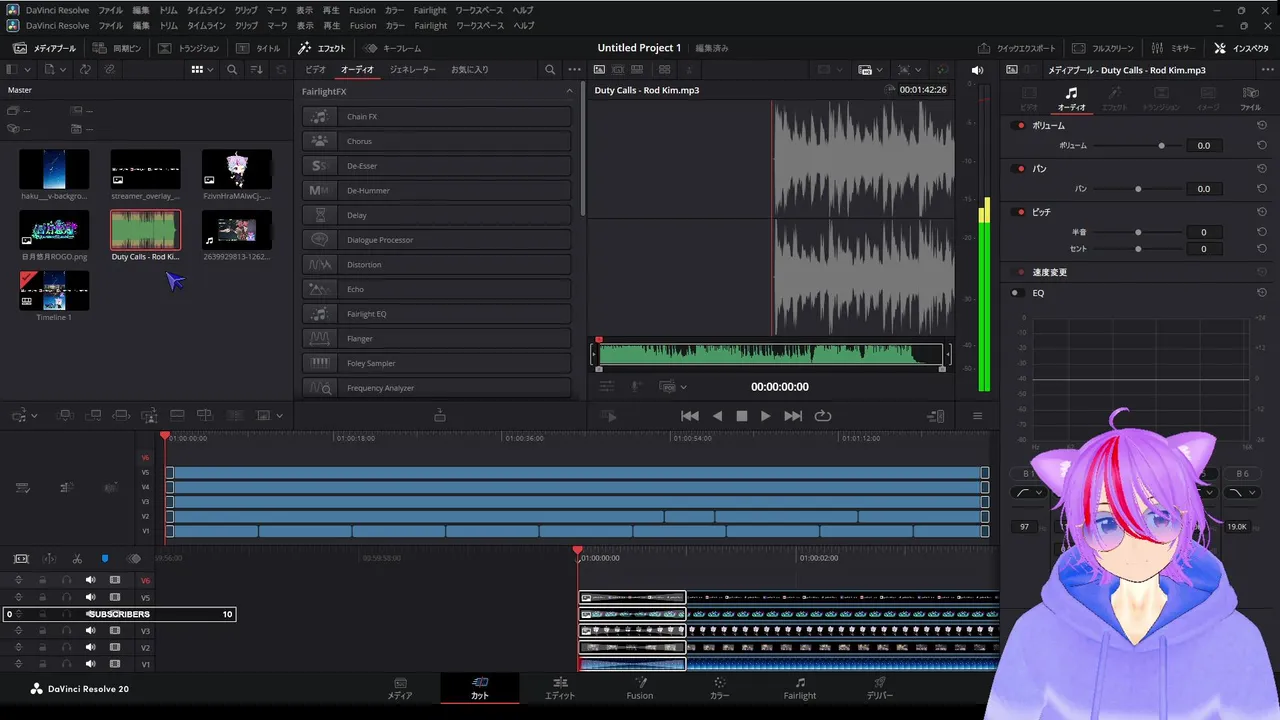The width and height of the screenshot is (1280, 720).
Task: Search the media pool with magnifier icon
Action: click(x=232, y=70)
